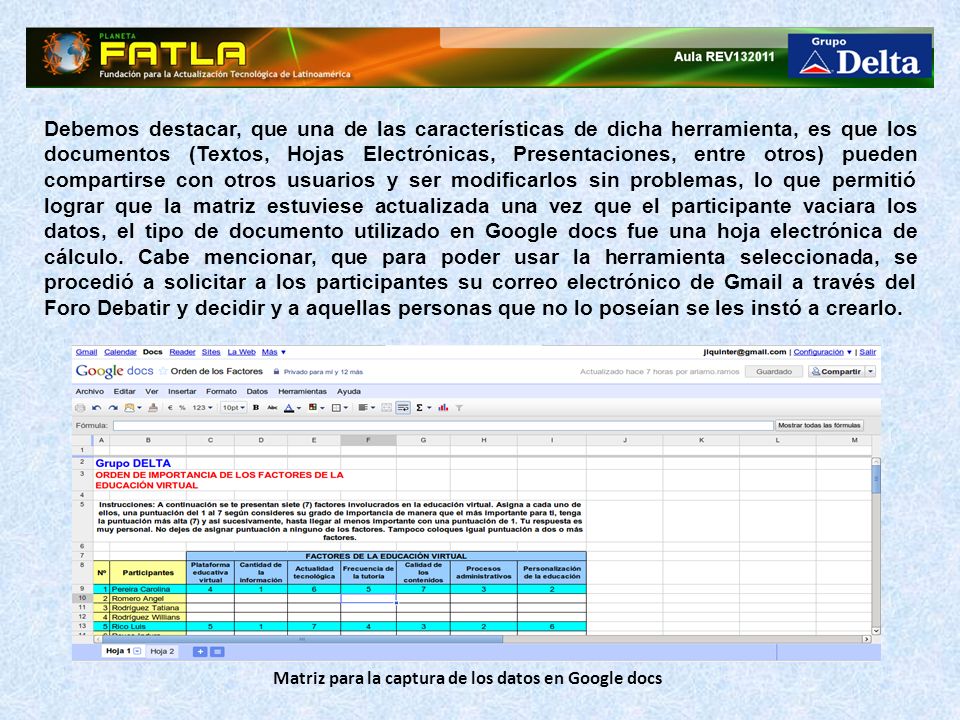This screenshot has width=960, height=720.
Task: Click the La Web link
Action: (241, 352)
